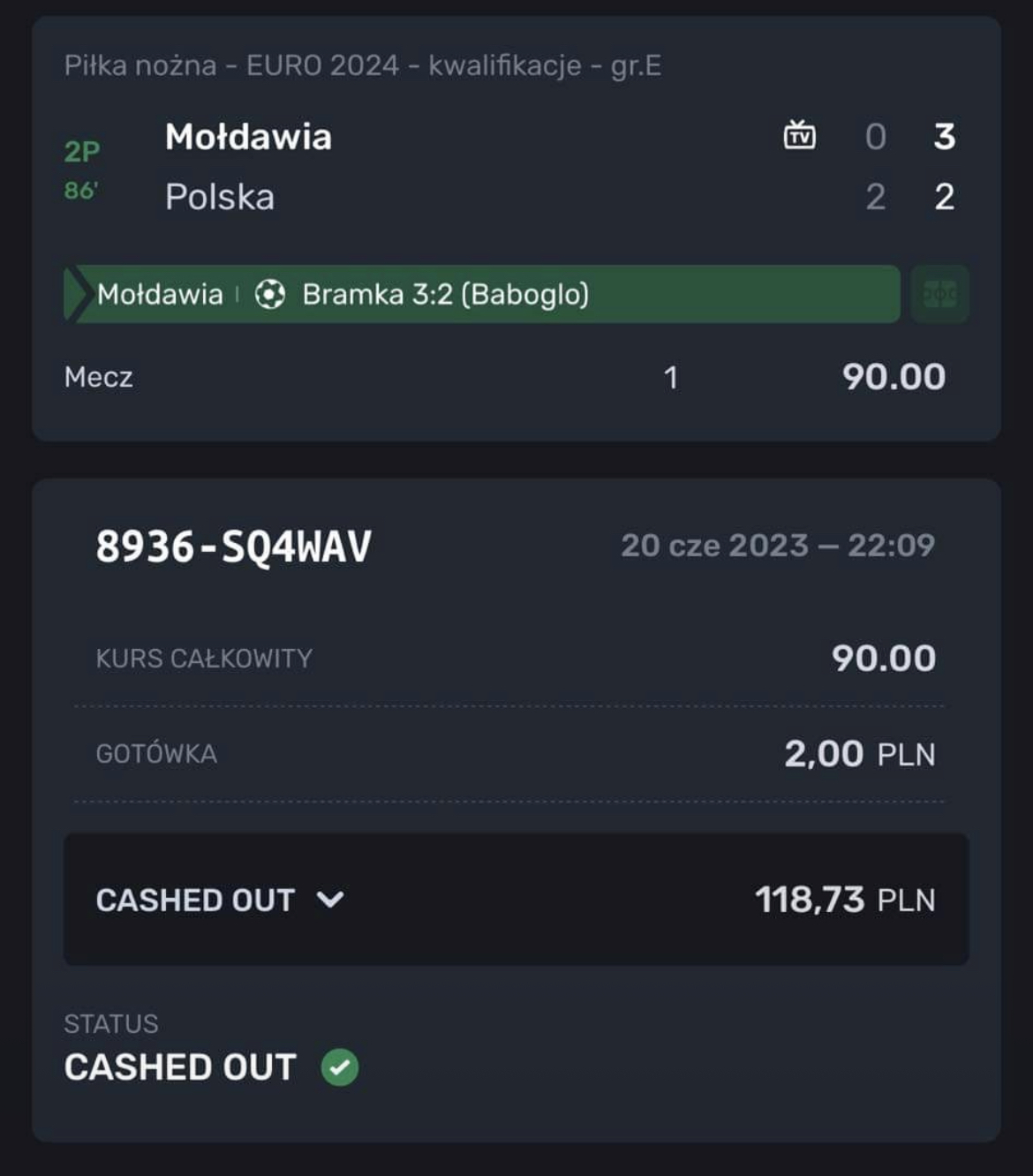
Task: Tap the live TV stream icon
Action: pyautogui.click(x=799, y=135)
